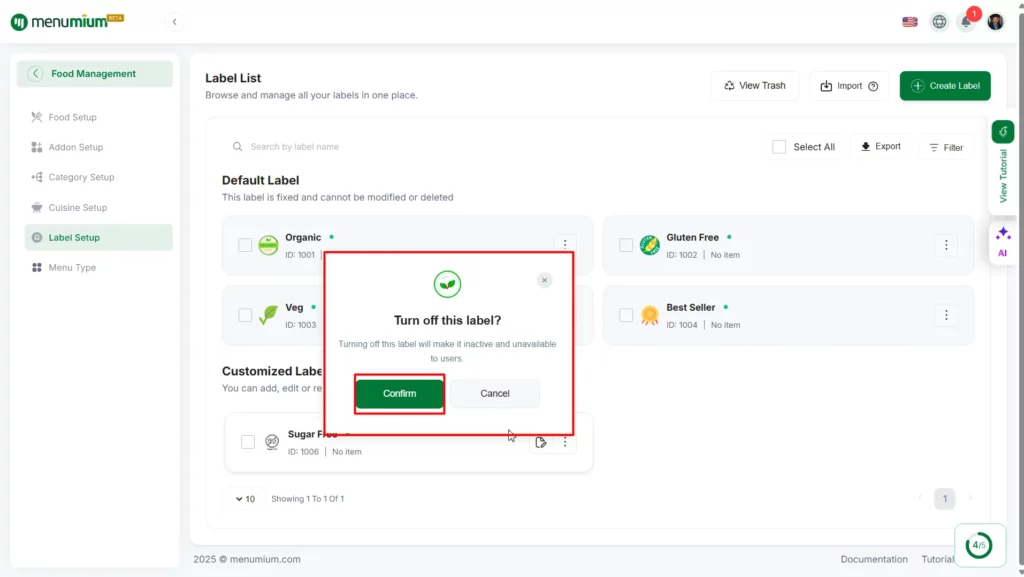Open Best Seller label options menu
The image size is (1024, 577).
pyautogui.click(x=946, y=315)
